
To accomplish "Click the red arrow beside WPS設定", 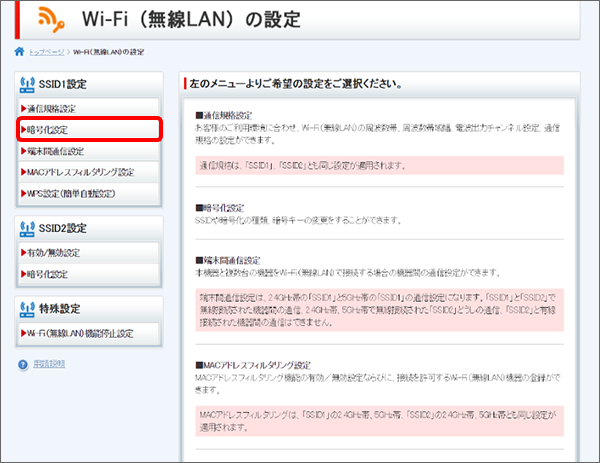I will coord(24,194).
